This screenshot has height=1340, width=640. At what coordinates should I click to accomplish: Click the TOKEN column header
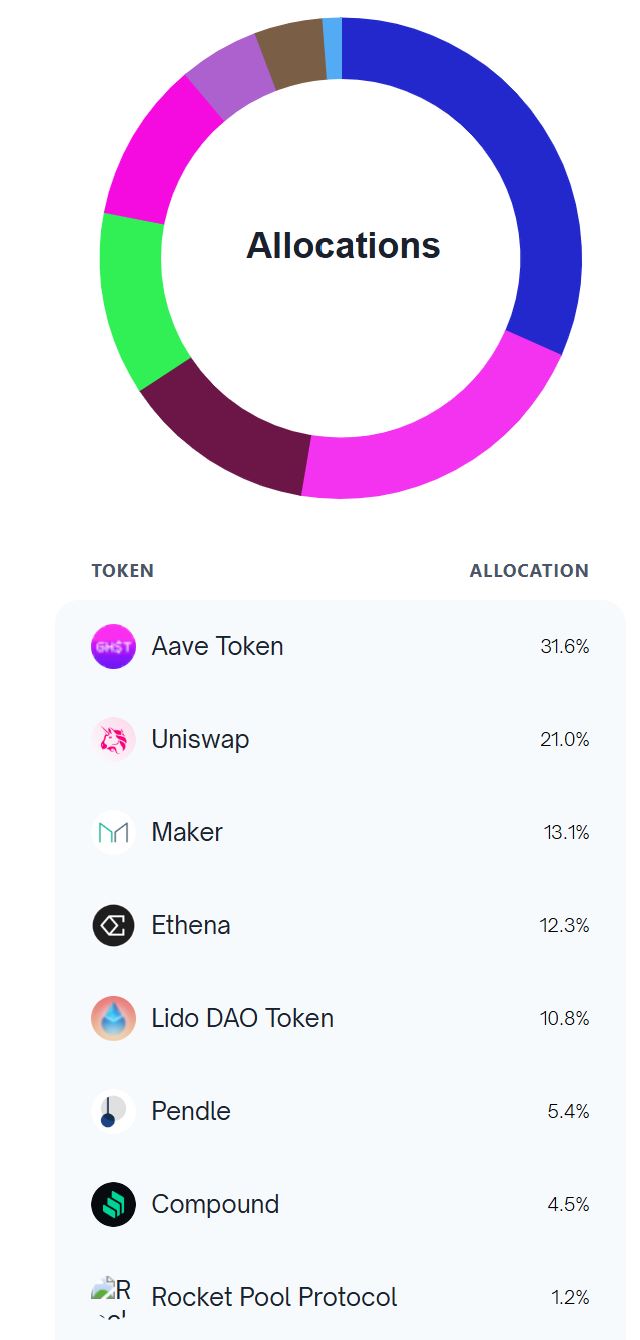123,571
